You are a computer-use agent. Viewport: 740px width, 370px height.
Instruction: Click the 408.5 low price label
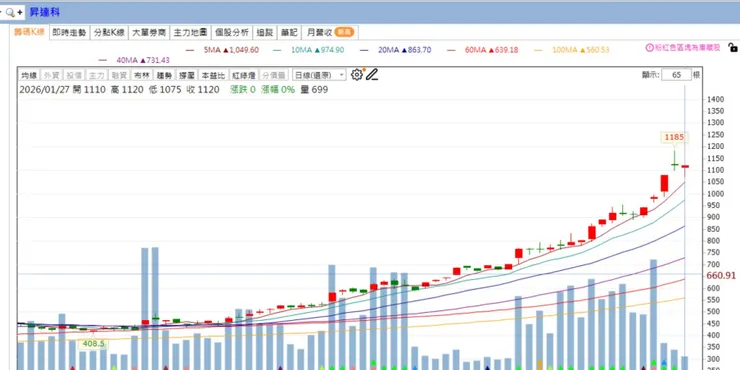[93, 344]
